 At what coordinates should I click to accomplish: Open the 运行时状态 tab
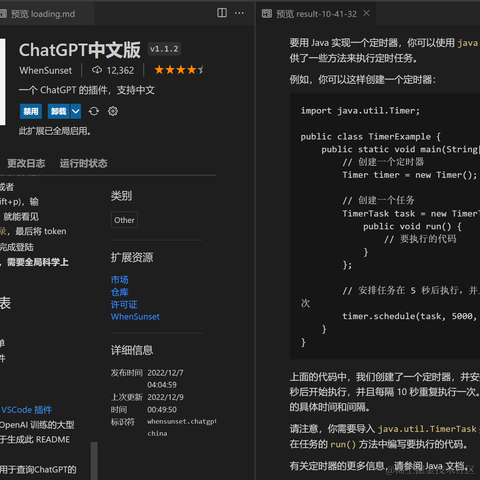[x=83, y=163]
